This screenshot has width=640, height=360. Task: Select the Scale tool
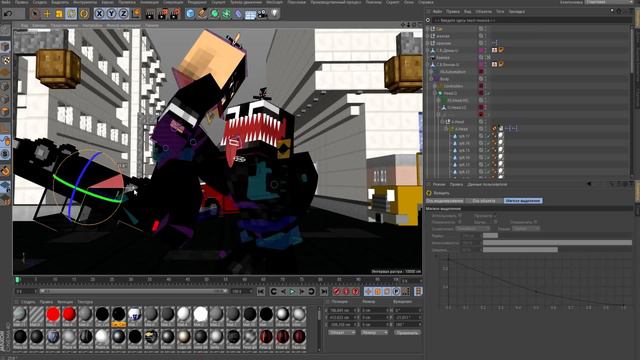pos(59,14)
